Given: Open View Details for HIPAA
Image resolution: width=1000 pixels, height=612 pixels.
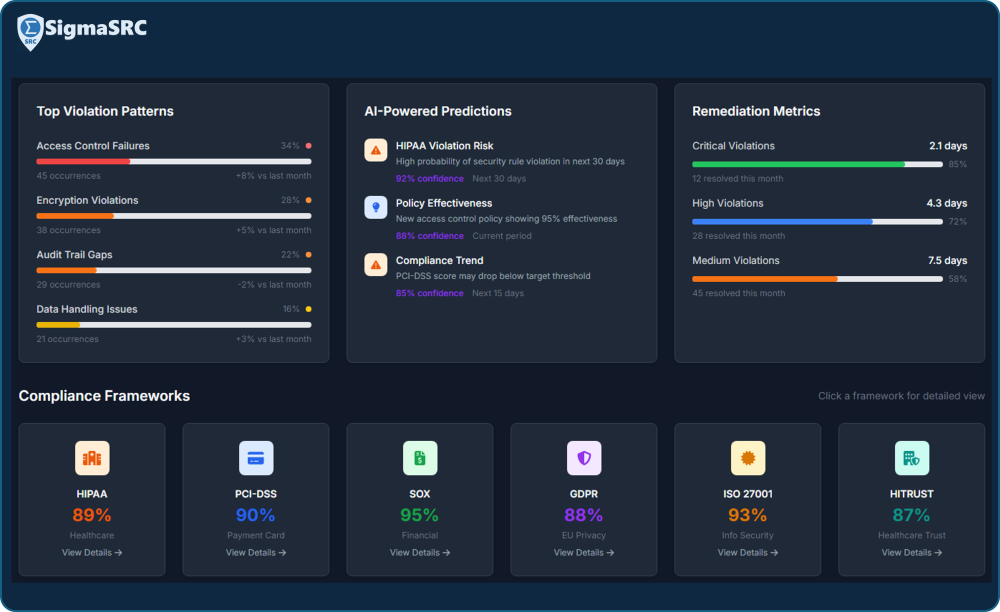Looking at the screenshot, I should pos(92,553).
